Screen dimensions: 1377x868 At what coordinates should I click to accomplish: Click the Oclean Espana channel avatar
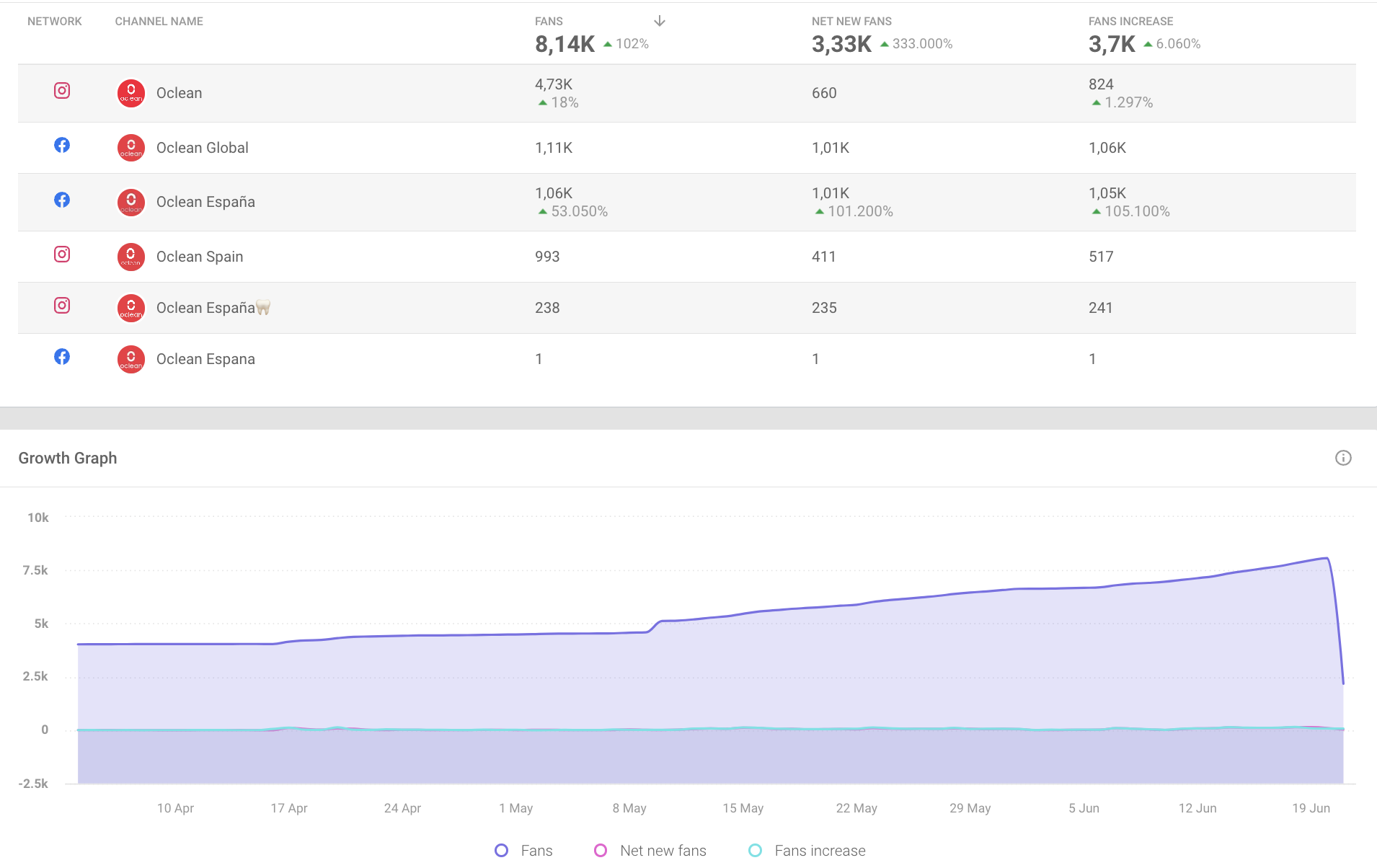click(131, 359)
